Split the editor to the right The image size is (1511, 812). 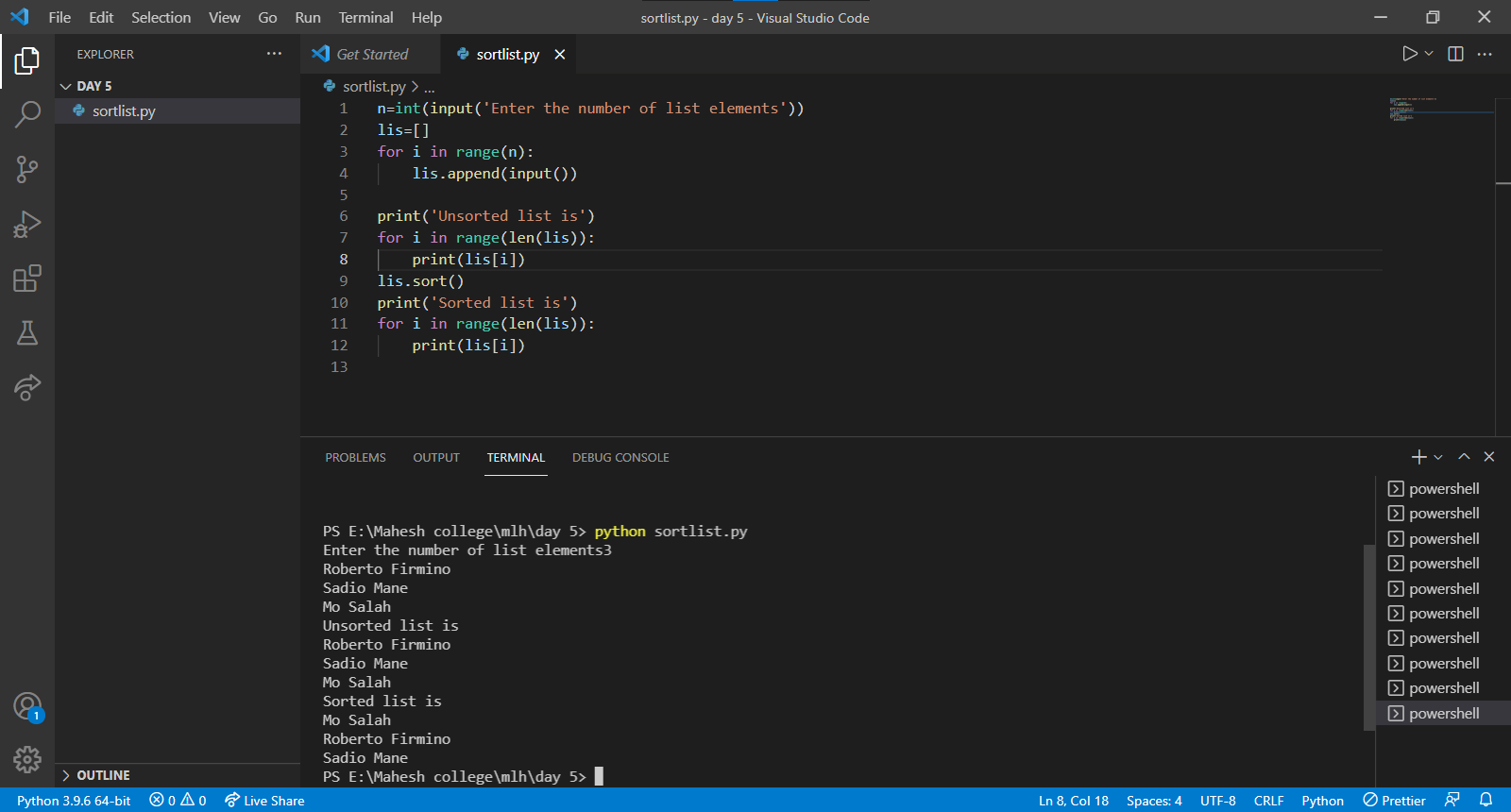pos(1455,54)
